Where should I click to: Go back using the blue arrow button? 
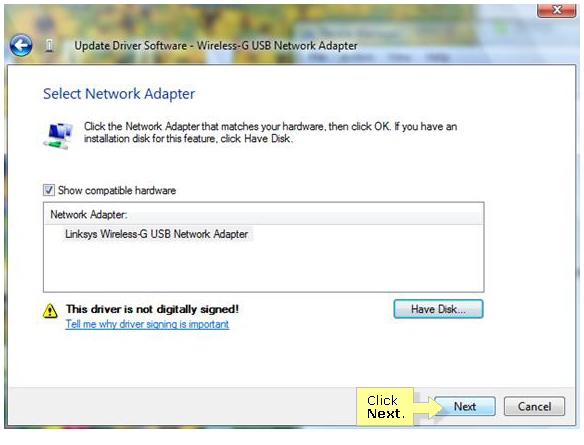[x=21, y=45]
